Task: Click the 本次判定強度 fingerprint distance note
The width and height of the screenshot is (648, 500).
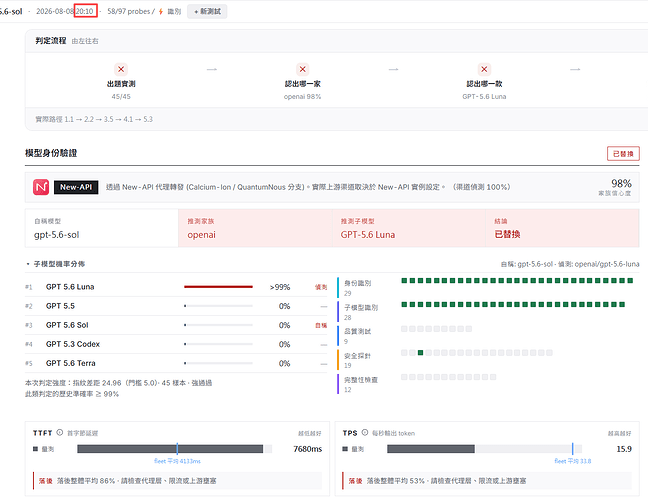Action: click(x=119, y=383)
